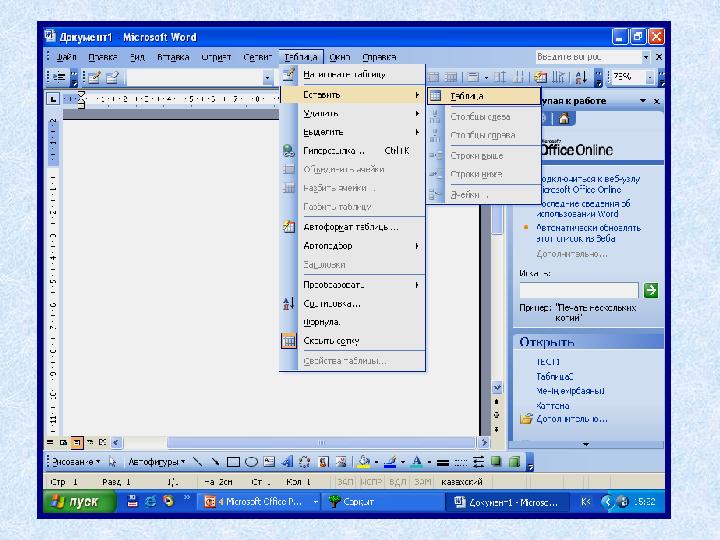Click Дополнительно link with folder icon
This screenshot has width=720, height=540.
coord(572,419)
